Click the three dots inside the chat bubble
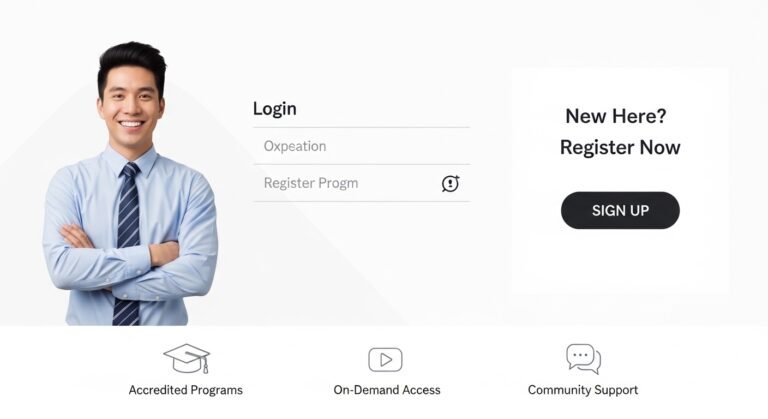 pos(580,354)
